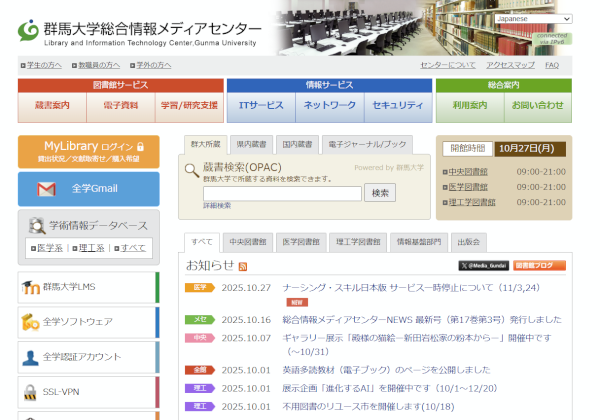Open the 教職員の方へ link

point(99,65)
